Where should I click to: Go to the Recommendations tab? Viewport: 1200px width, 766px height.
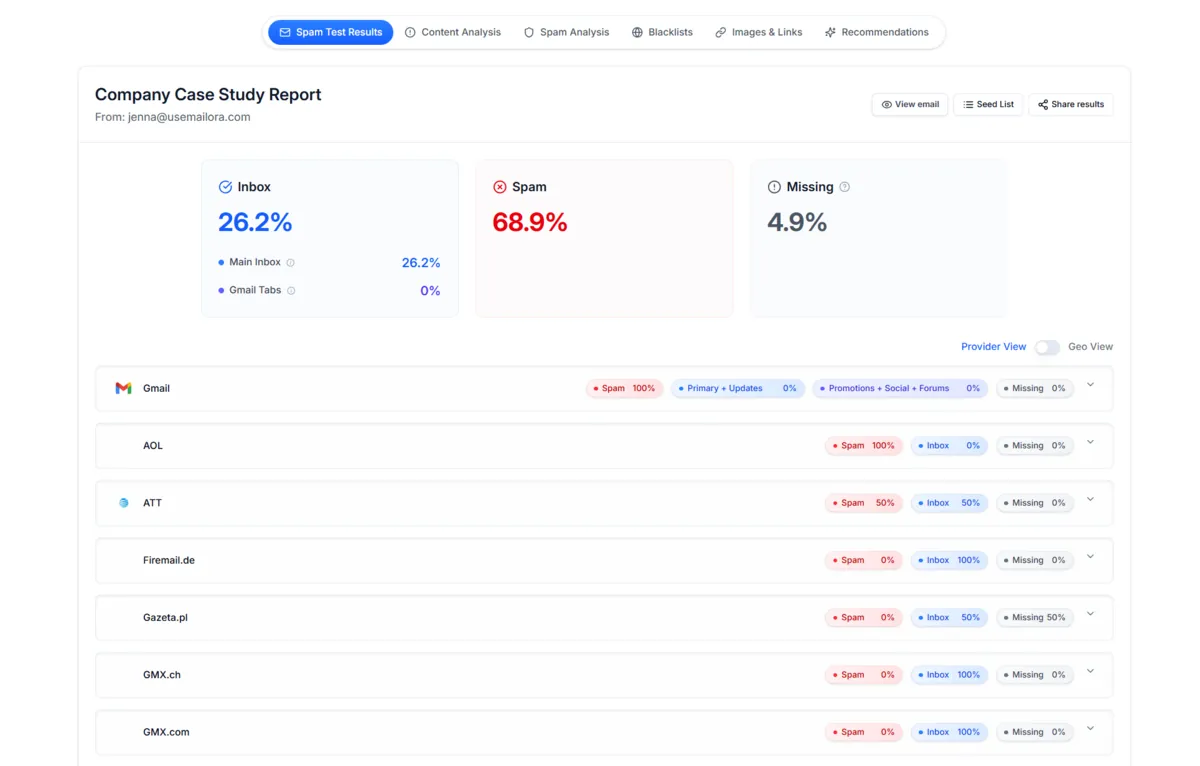pyautogui.click(x=876, y=32)
